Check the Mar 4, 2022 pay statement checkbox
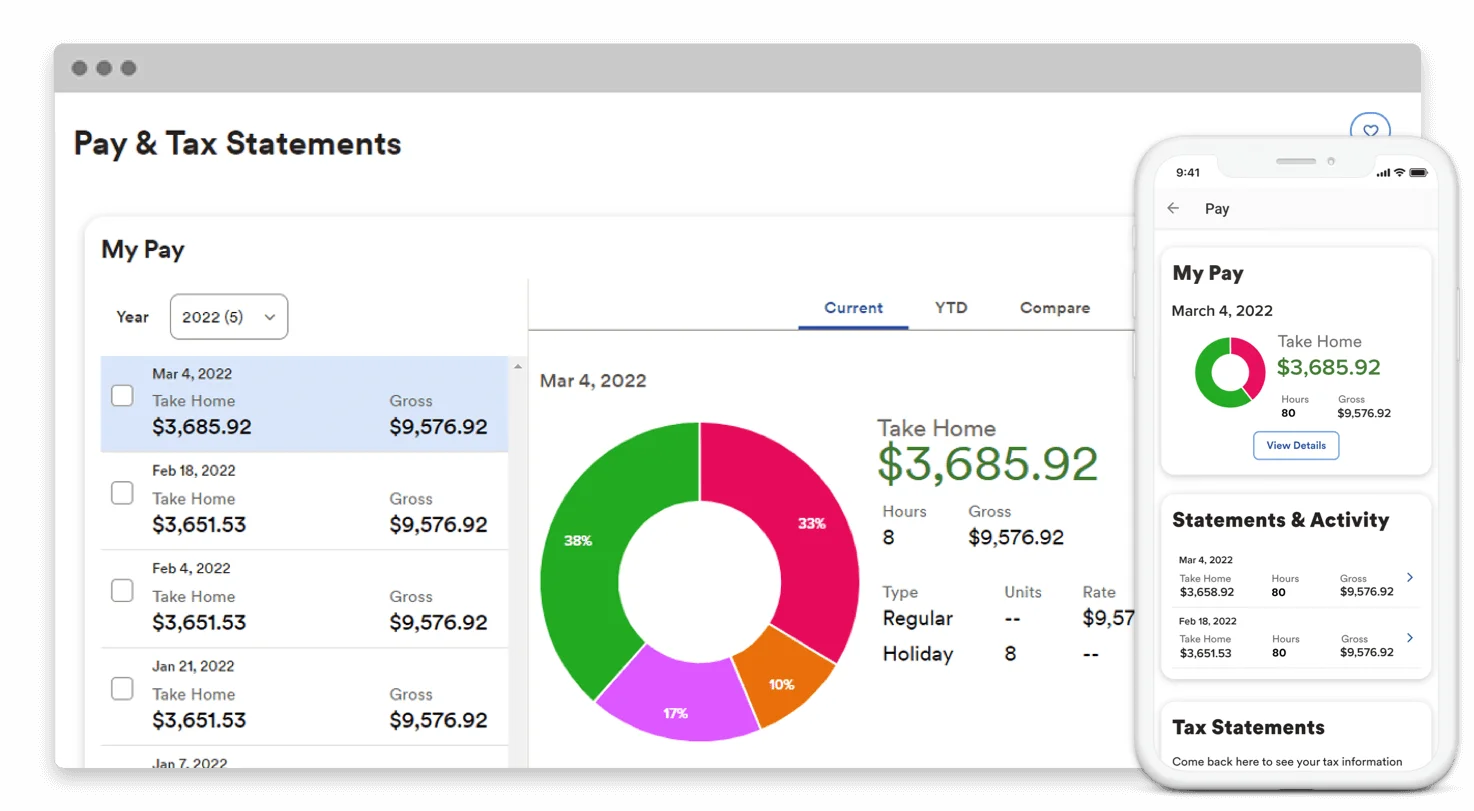This screenshot has height=811, width=1474. tap(121, 395)
